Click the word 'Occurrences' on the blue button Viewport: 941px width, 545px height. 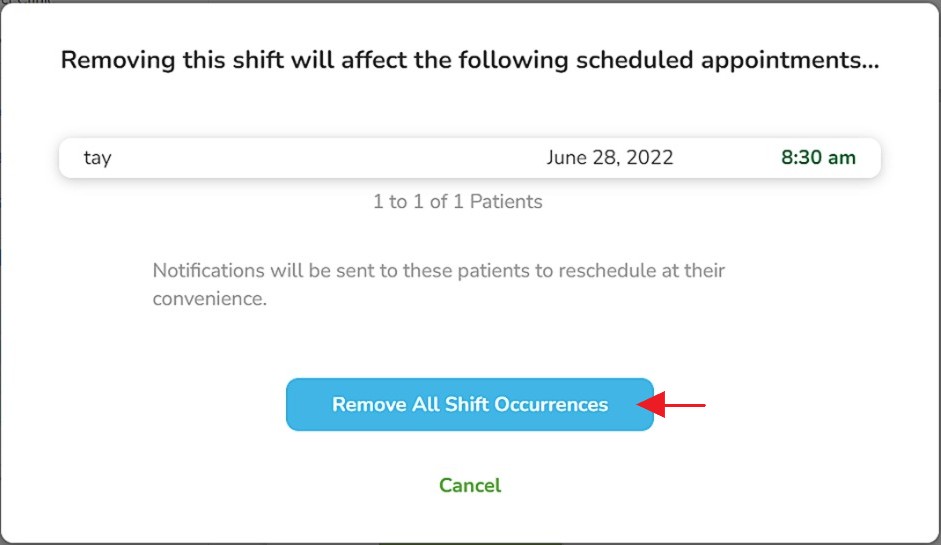coord(556,405)
